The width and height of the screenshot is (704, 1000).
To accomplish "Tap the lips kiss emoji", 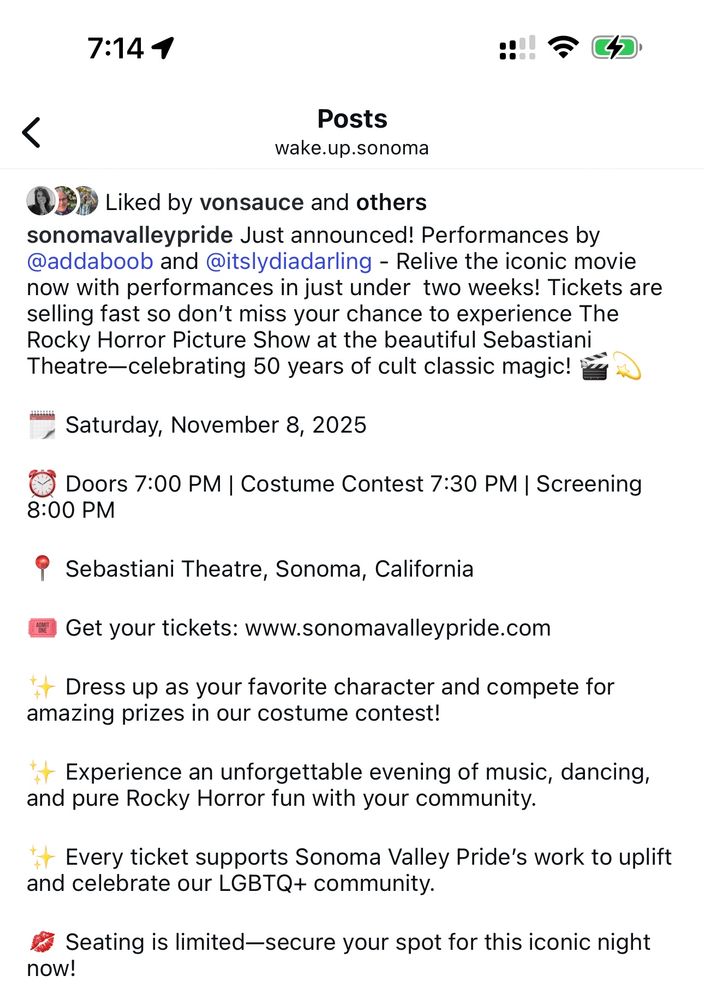I will click(x=42, y=942).
